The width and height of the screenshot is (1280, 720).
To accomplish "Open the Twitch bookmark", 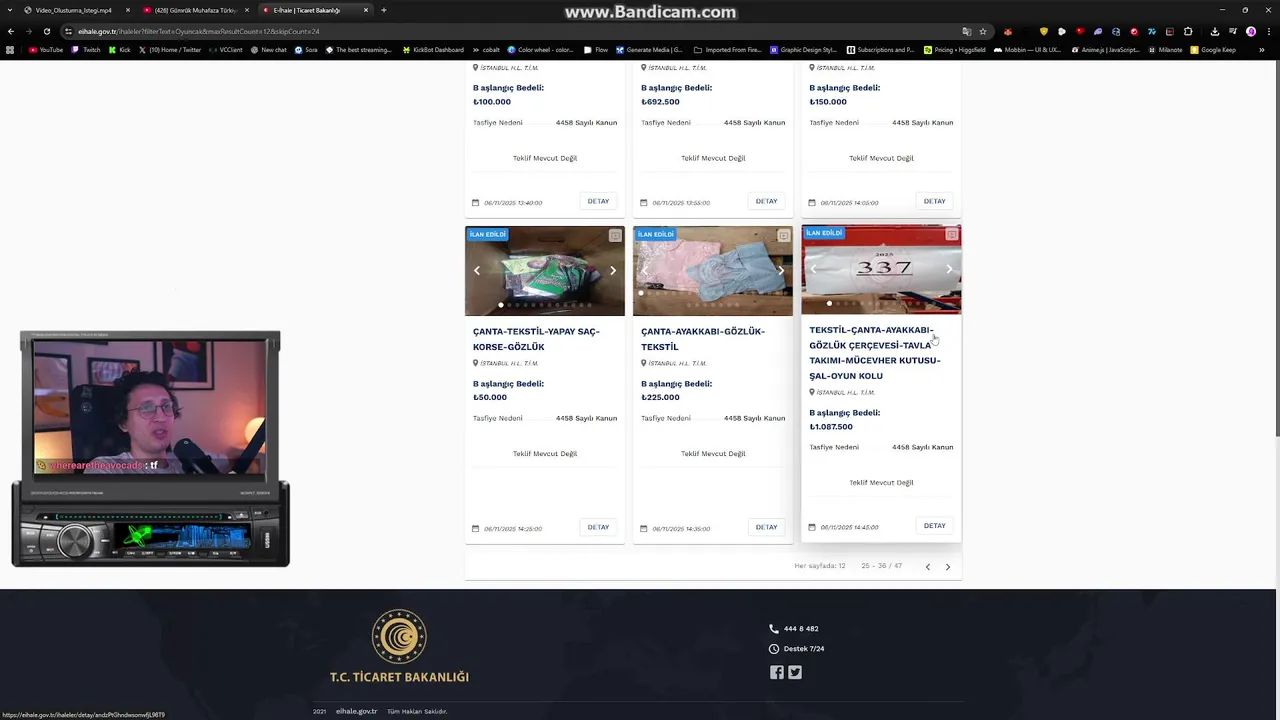I will 86,50.
